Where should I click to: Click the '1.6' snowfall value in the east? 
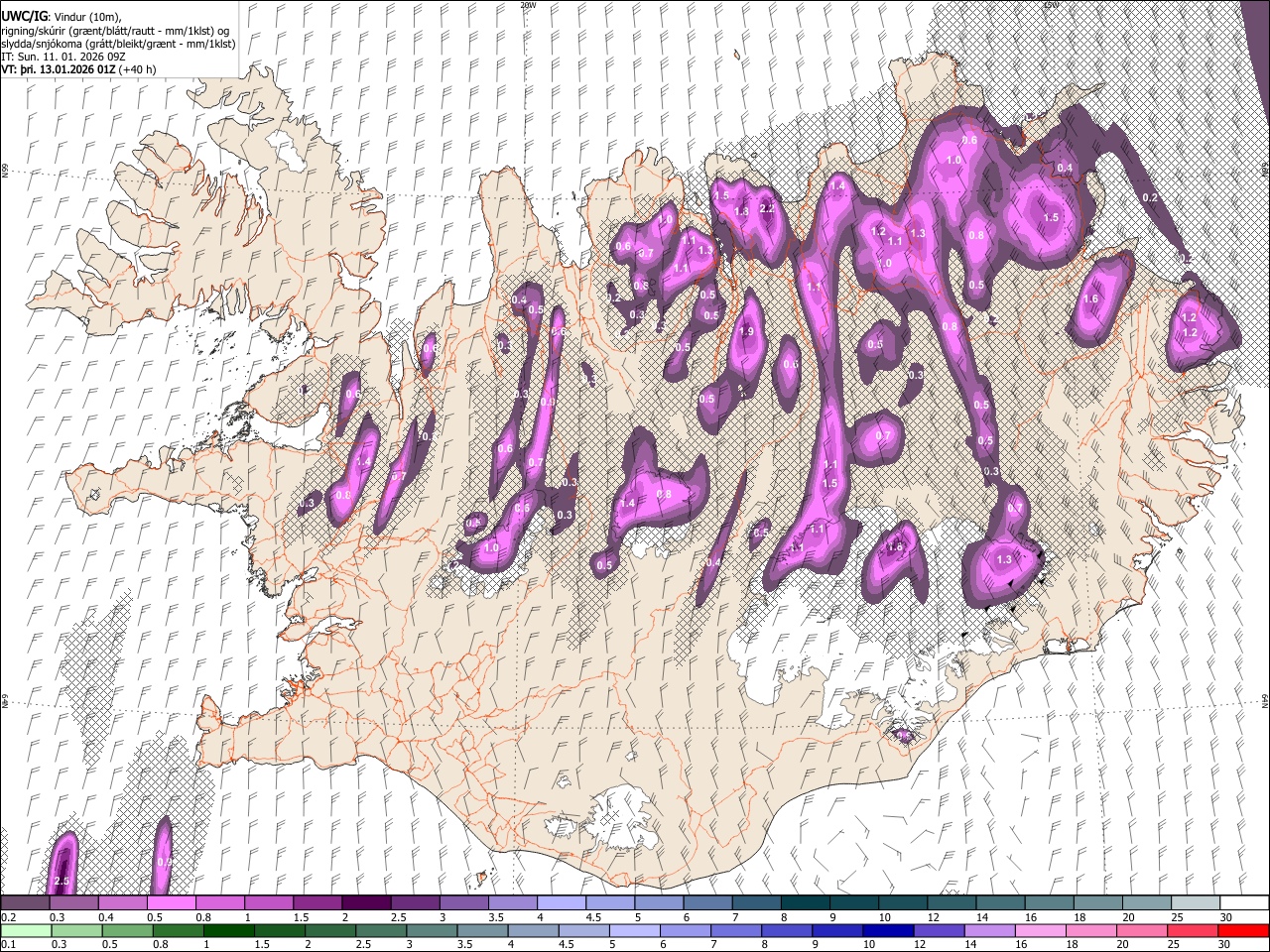(1091, 298)
